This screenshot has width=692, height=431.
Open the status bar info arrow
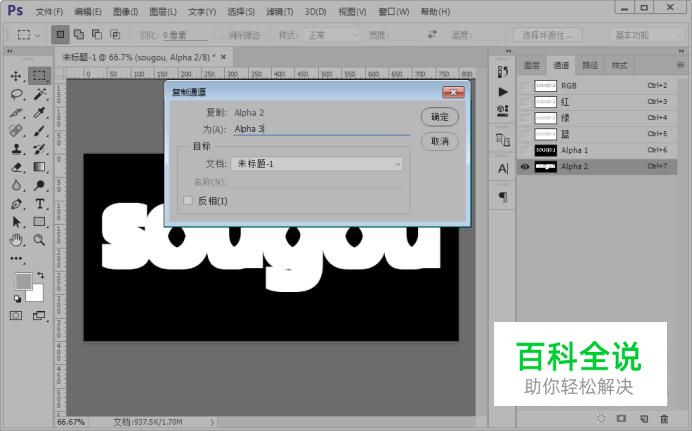pyautogui.click(x=212, y=422)
